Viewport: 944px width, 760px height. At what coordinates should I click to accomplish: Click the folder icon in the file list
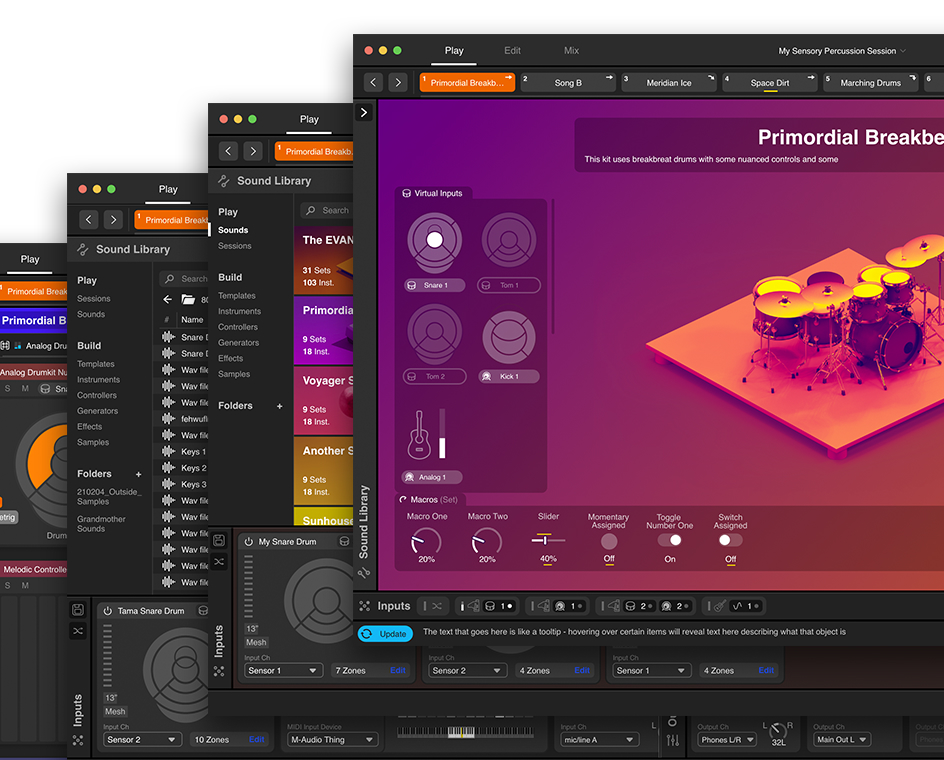point(188,299)
